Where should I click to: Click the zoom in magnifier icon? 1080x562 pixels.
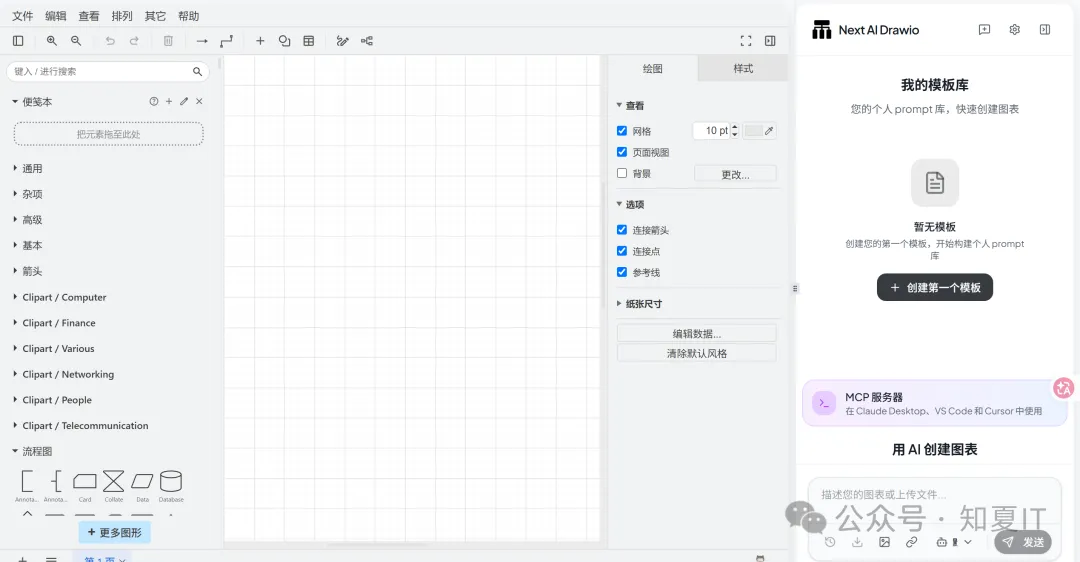(52, 41)
